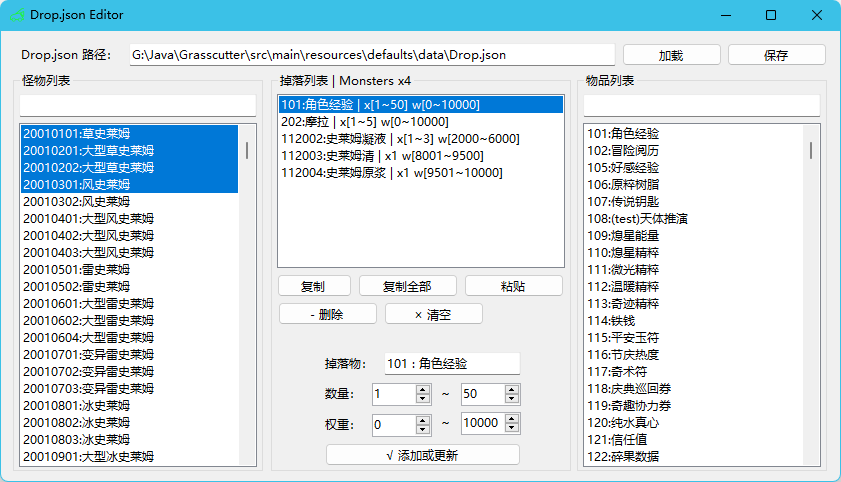Click the 加载 (Load) button

point(671,55)
